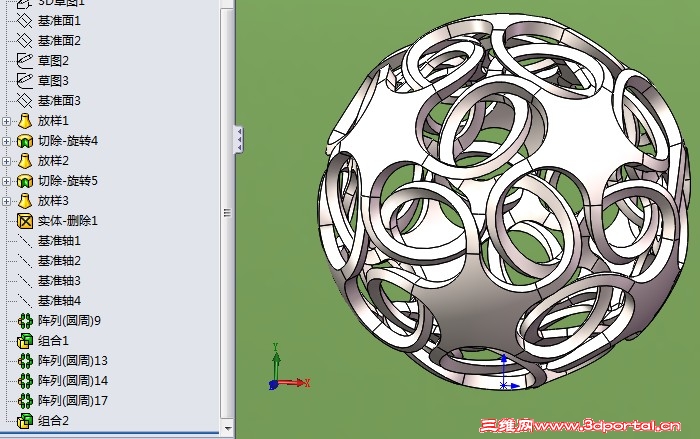Viewport: 700px width, 439px height.
Task: Select the 组合2 label
Action: click(54, 421)
